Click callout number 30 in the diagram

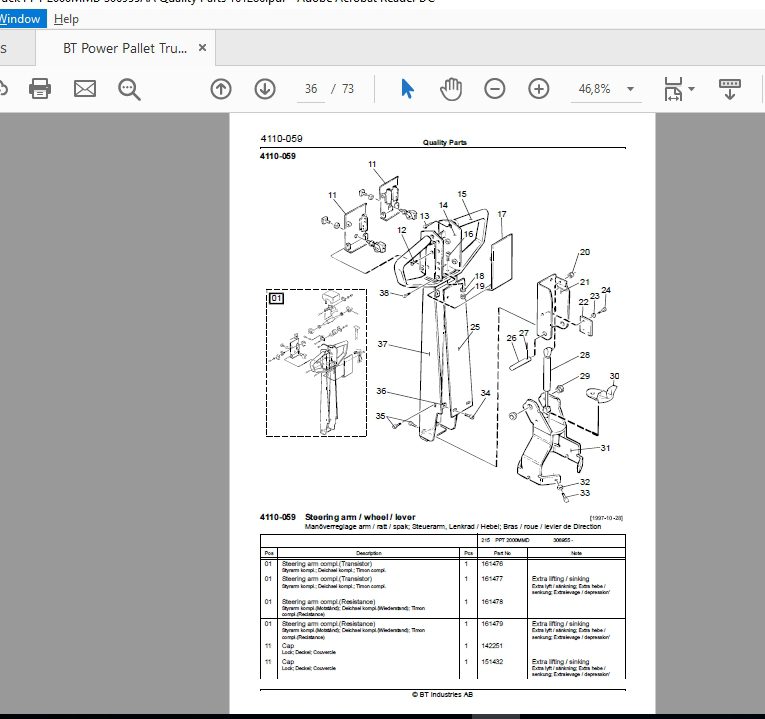coord(614,376)
